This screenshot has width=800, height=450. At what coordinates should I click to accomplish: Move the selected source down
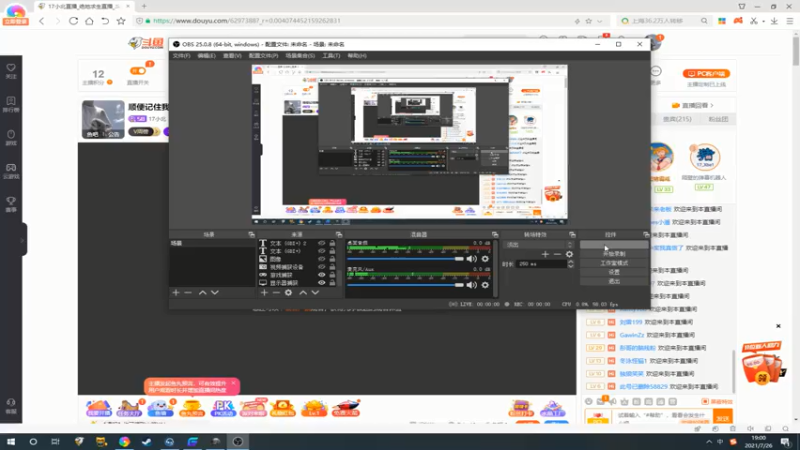point(315,293)
